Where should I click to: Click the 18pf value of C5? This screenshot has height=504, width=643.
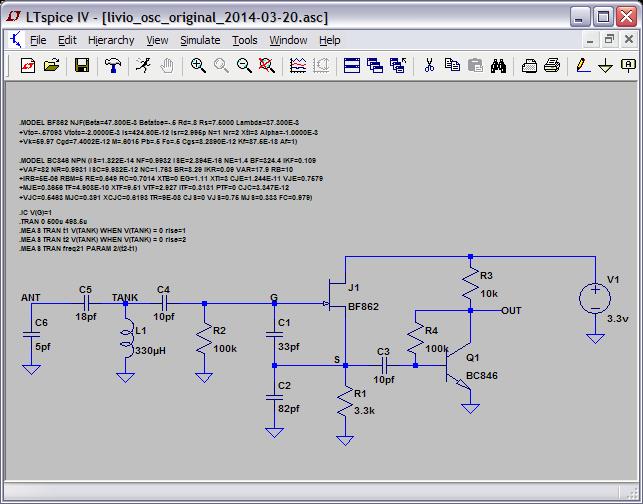(x=86, y=317)
